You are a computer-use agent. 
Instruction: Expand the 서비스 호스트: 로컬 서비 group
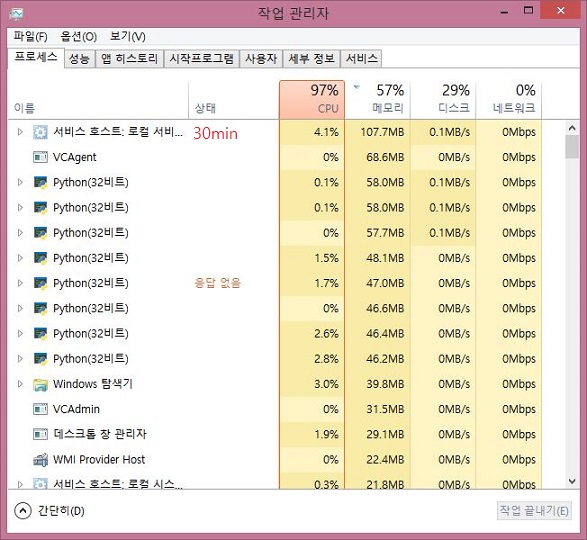coord(20,132)
